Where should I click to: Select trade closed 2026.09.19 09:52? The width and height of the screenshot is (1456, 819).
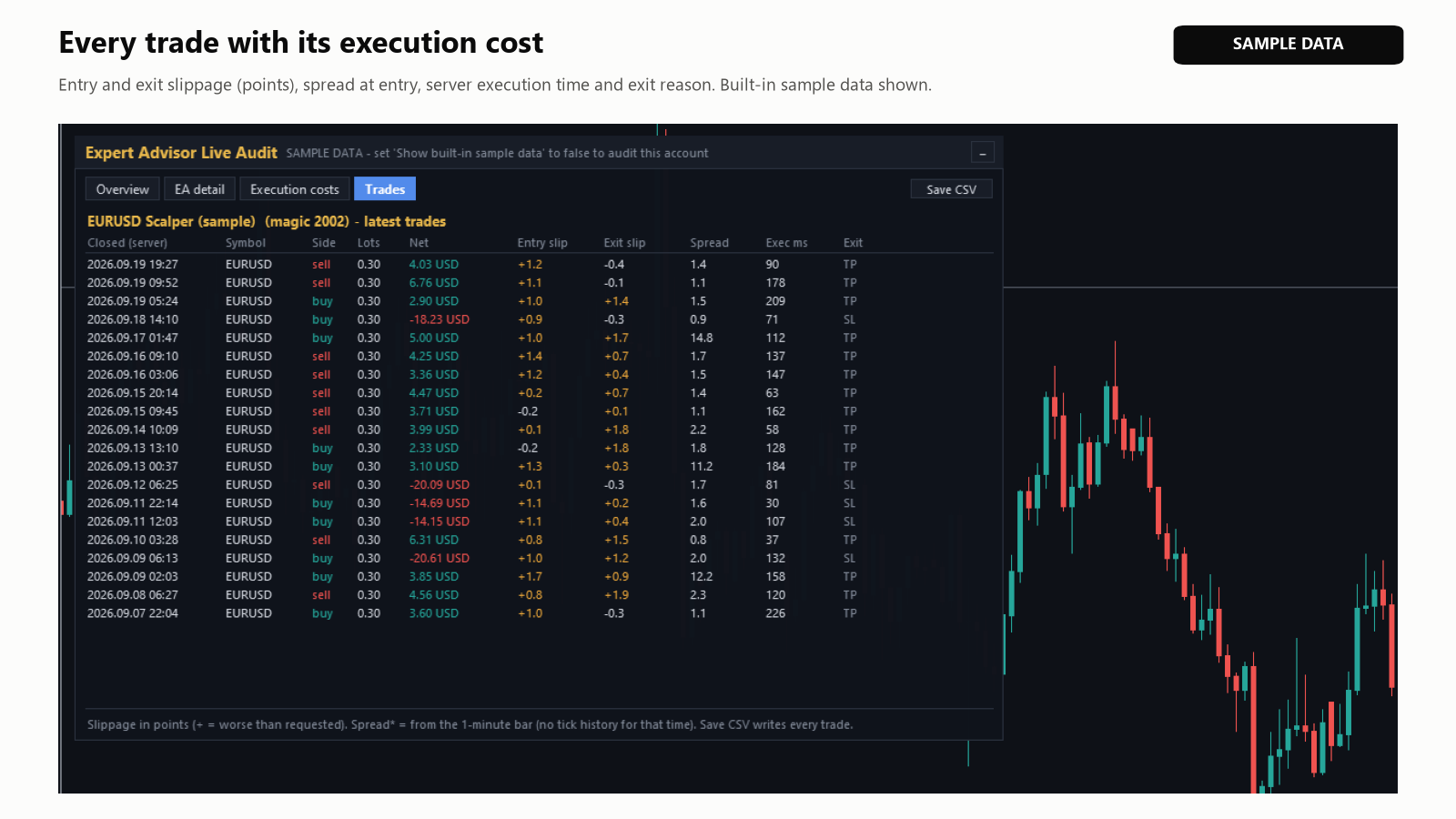539,283
